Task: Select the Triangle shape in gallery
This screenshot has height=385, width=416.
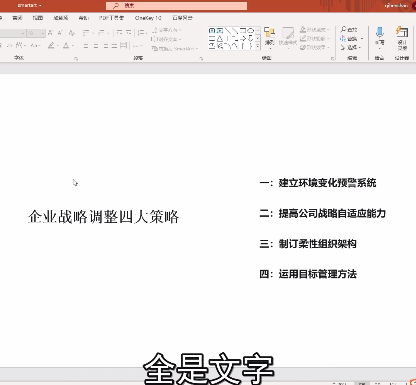Action: [220, 38]
